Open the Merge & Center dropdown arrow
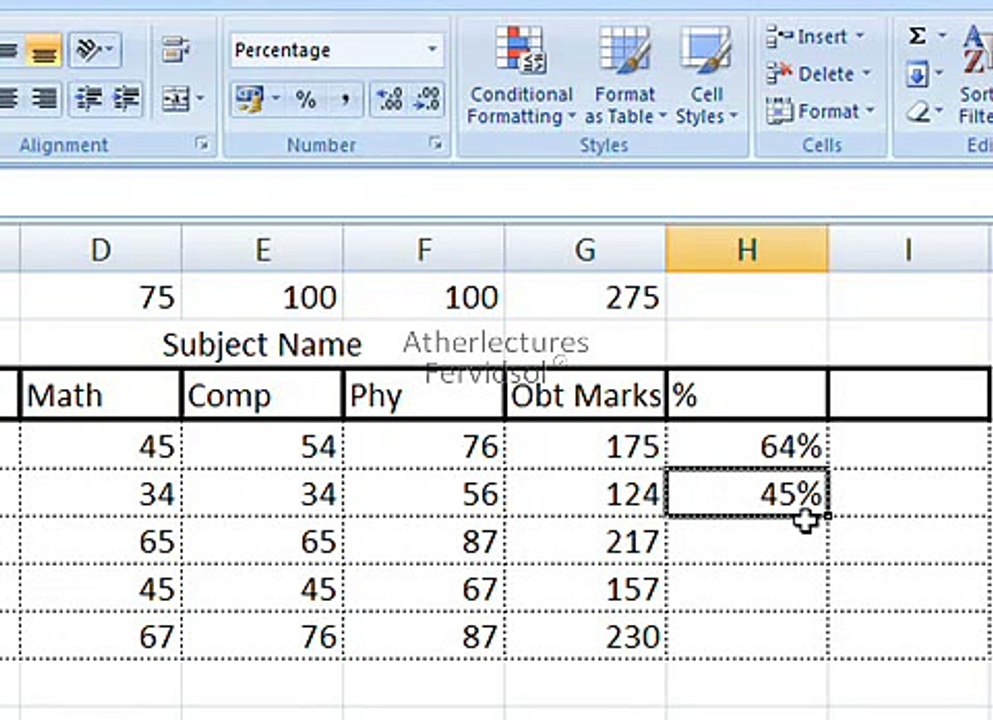Viewport: 993px width, 720px height. pos(200,98)
